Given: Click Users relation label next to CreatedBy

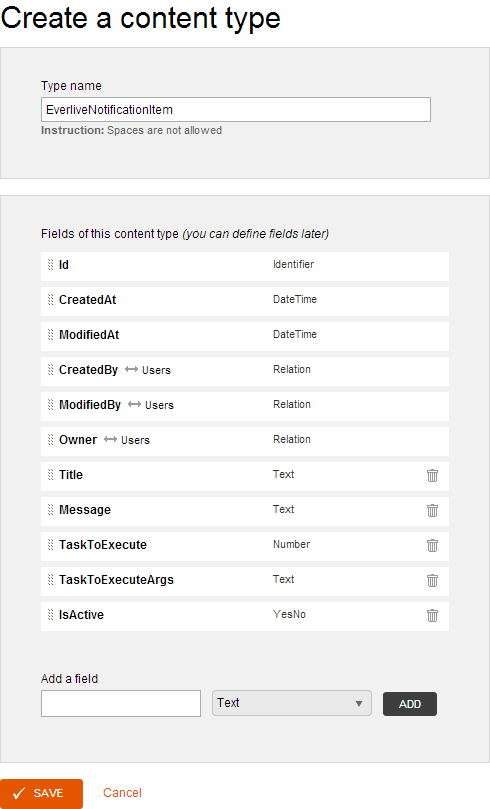Looking at the screenshot, I should [x=156, y=370].
